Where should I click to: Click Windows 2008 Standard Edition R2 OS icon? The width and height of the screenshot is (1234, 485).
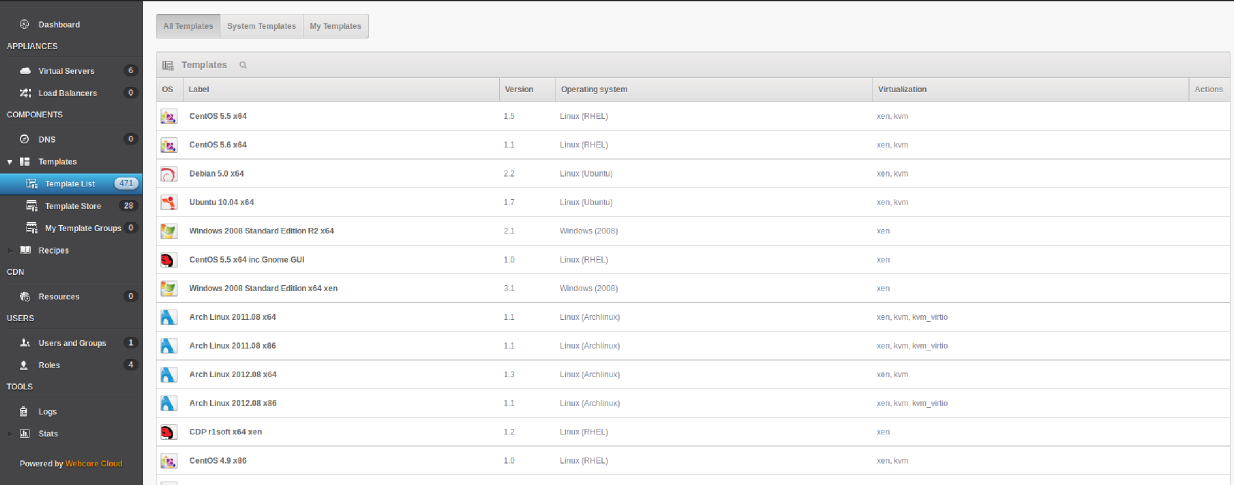click(168, 231)
